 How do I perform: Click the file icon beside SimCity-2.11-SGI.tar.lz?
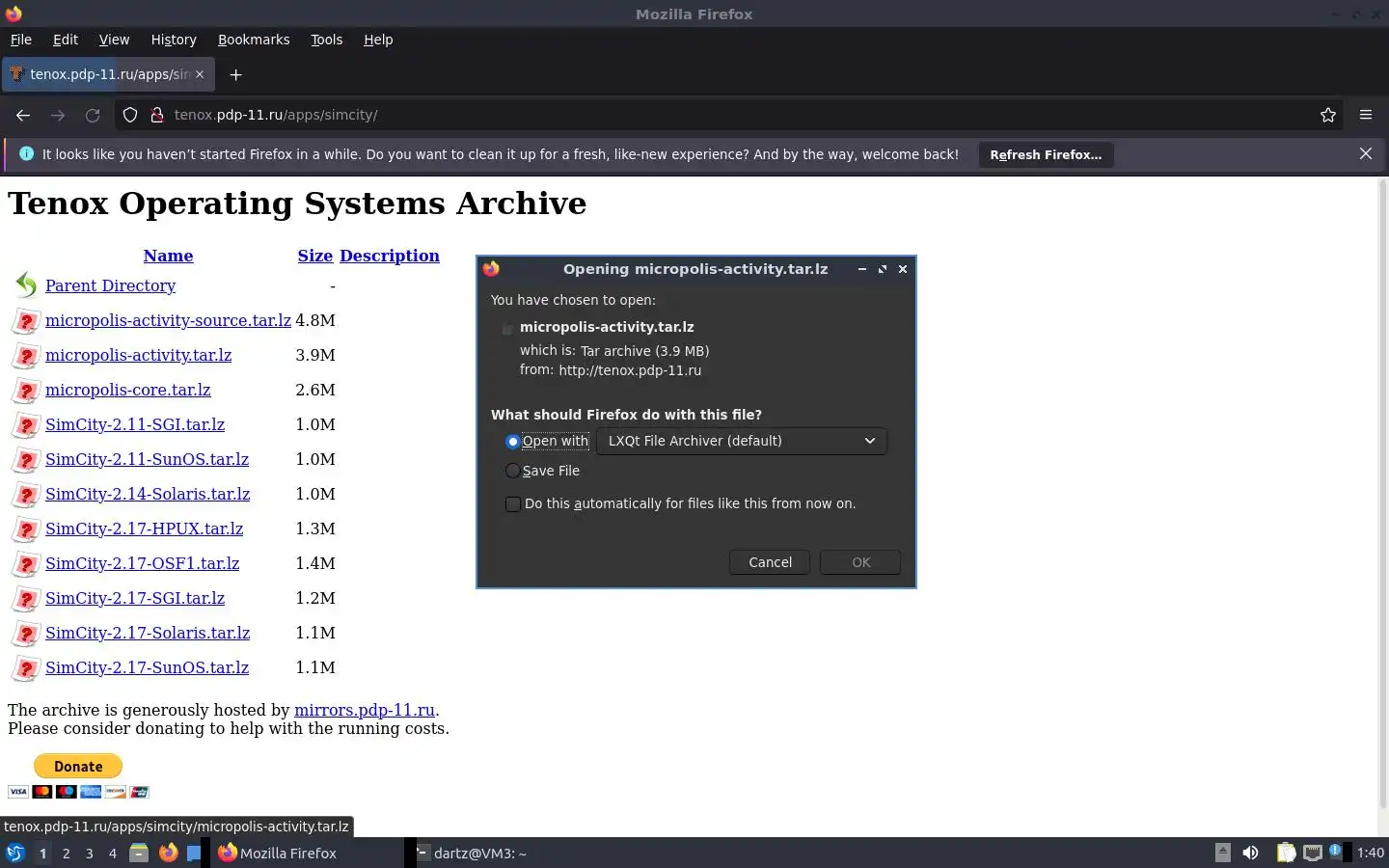click(x=26, y=424)
